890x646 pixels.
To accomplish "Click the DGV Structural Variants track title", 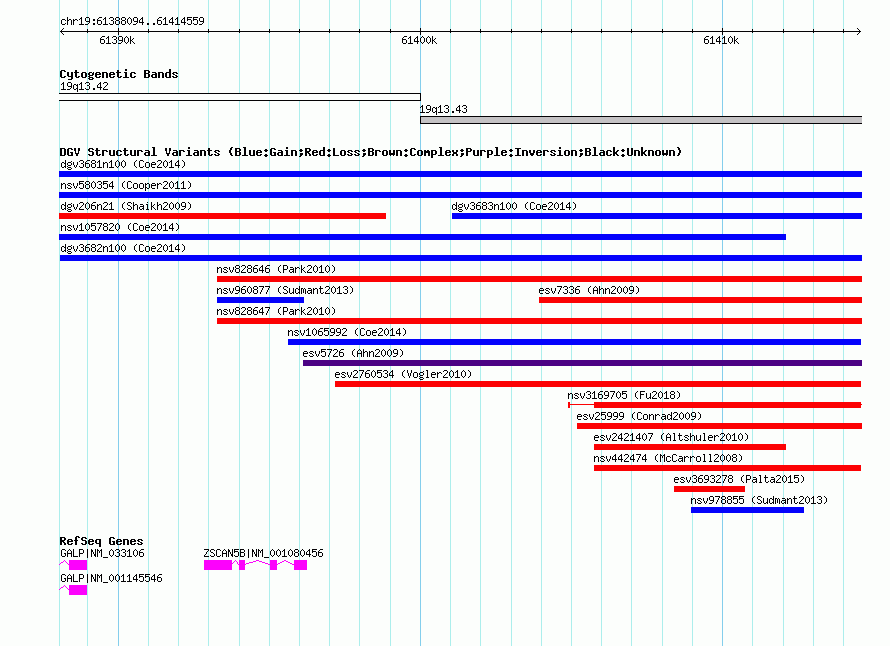I will [x=371, y=152].
